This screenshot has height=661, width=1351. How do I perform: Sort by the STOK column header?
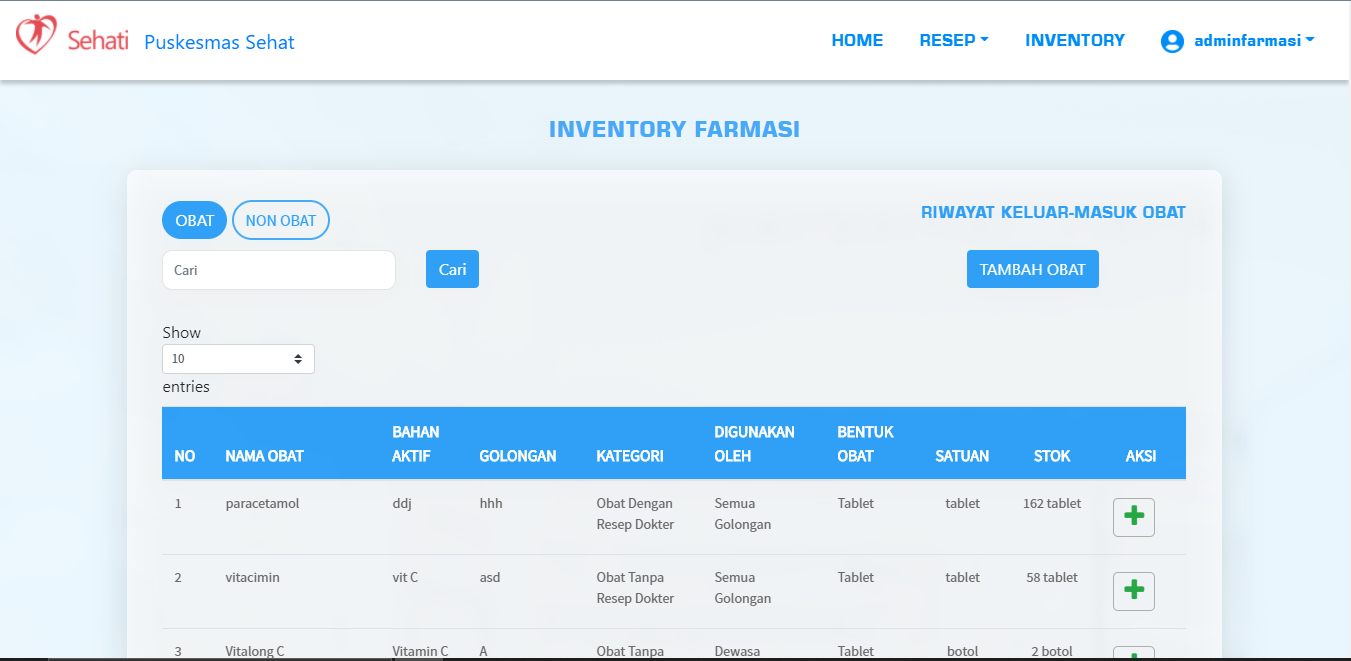[1051, 456]
